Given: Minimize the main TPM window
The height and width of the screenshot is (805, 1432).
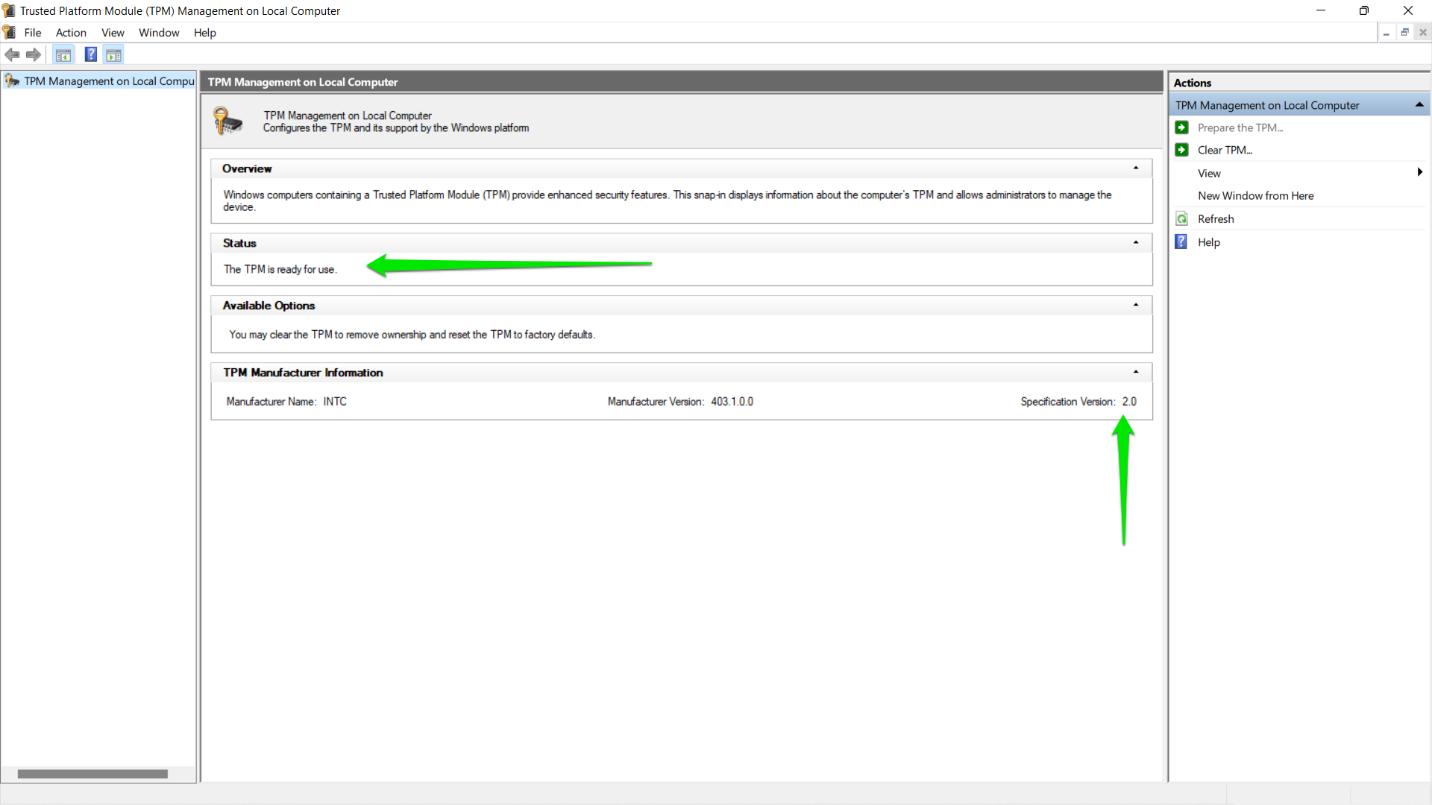Looking at the screenshot, I should (x=1319, y=11).
